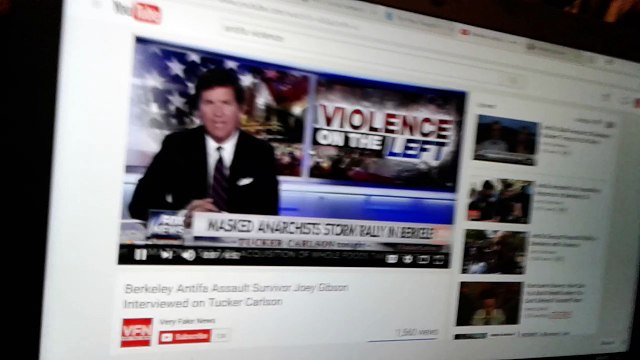Toggle subtitles with the captions icon
Image resolution: width=640 pixels, height=360 pixels.
click(x=391, y=258)
